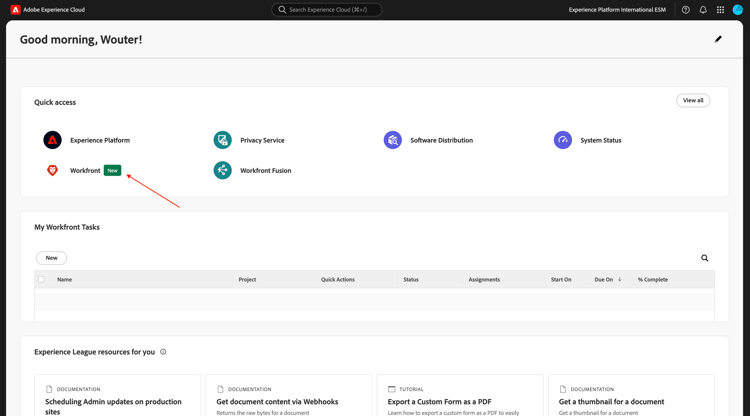Sort by the Due On column header
The height and width of the screenshot is (416, 750).
pyautogui.click(x=604, y=279)
